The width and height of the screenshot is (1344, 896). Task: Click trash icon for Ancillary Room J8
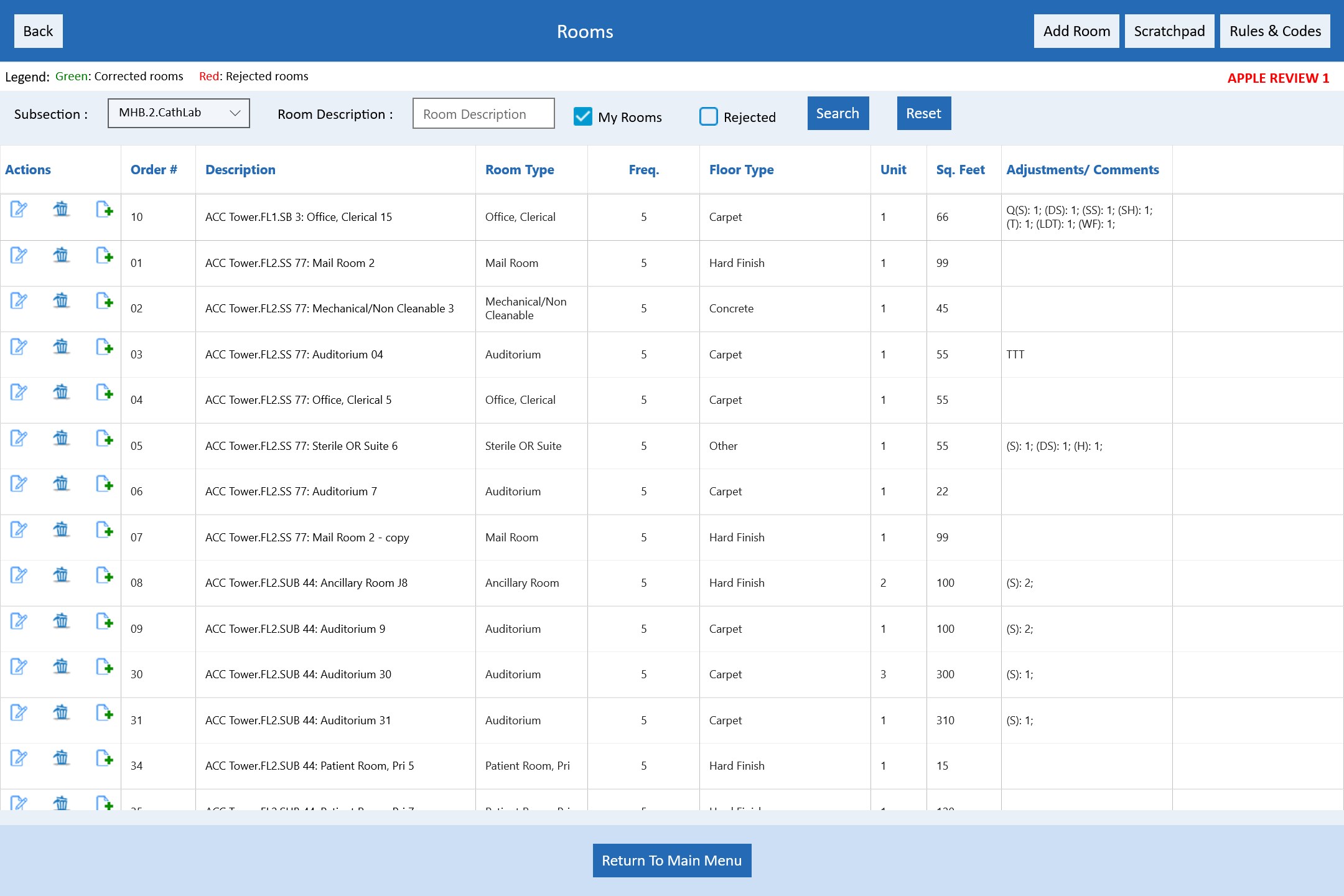(x=61, y=575)
